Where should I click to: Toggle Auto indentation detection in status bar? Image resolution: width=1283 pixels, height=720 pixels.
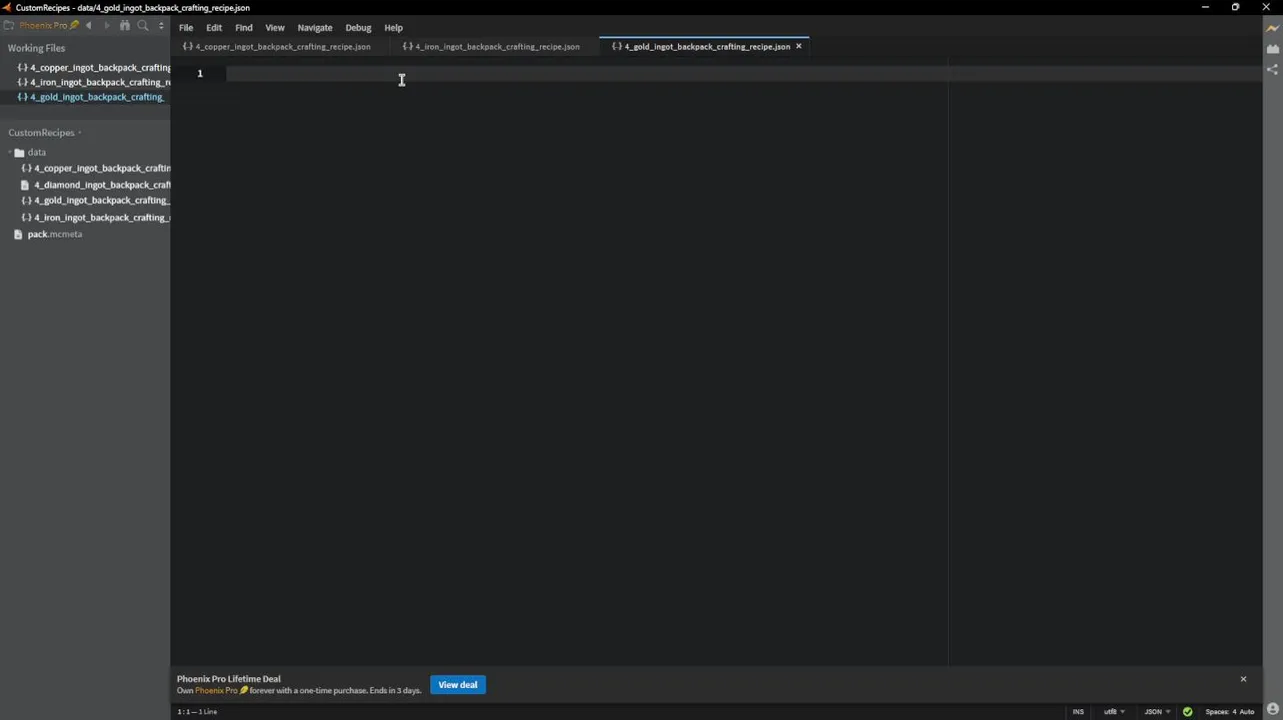tap(1247, 712)
